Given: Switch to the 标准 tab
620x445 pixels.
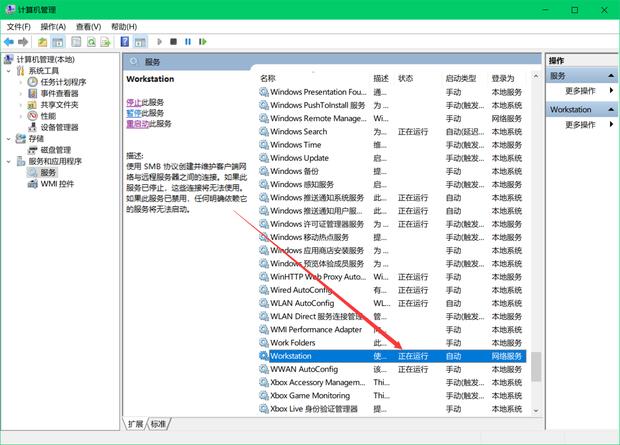Looking at the screenshot, I should coord(158,424).
